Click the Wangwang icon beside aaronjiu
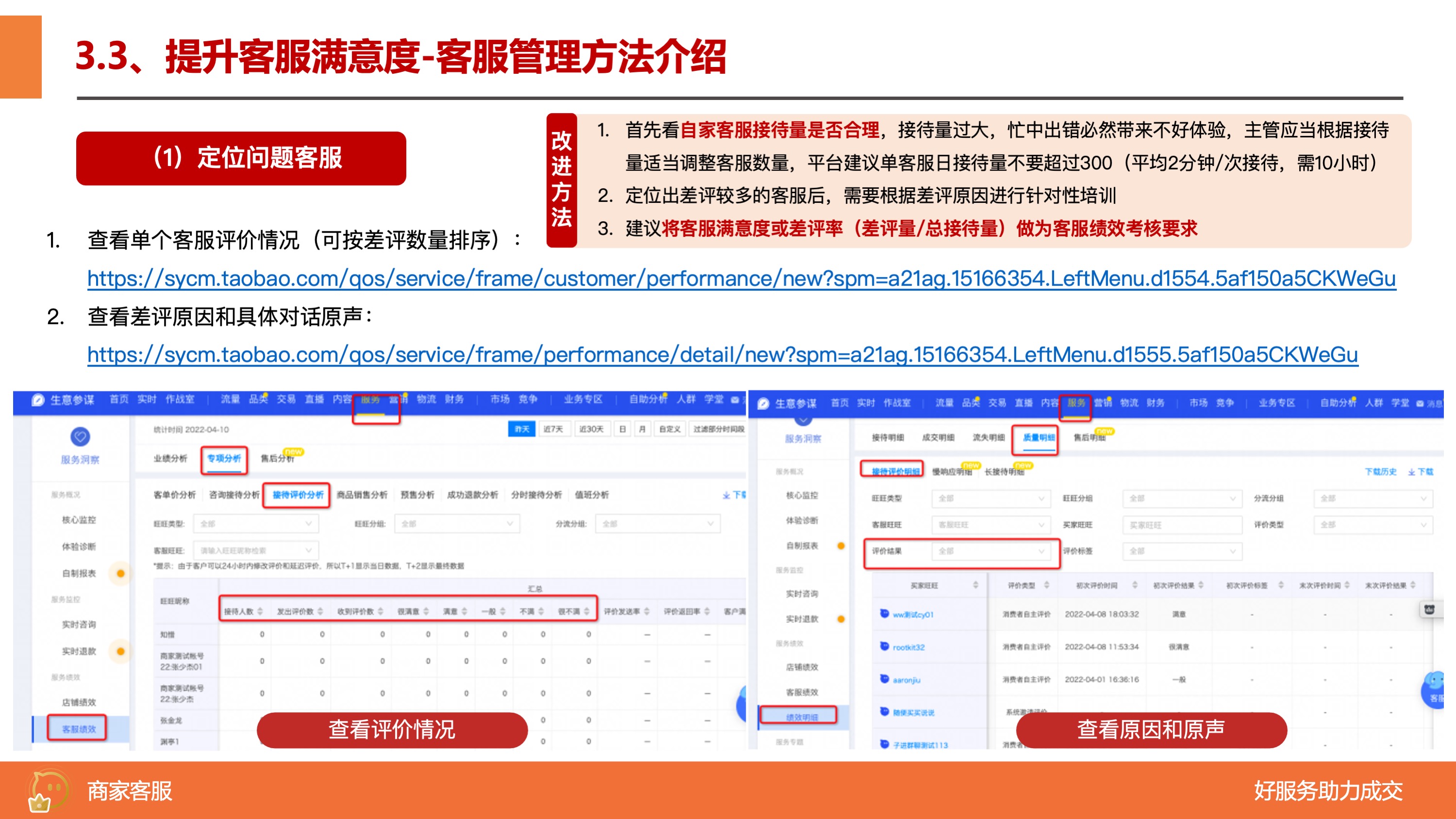The height and width of the screenshot is (819, 1456). (885, 679)
